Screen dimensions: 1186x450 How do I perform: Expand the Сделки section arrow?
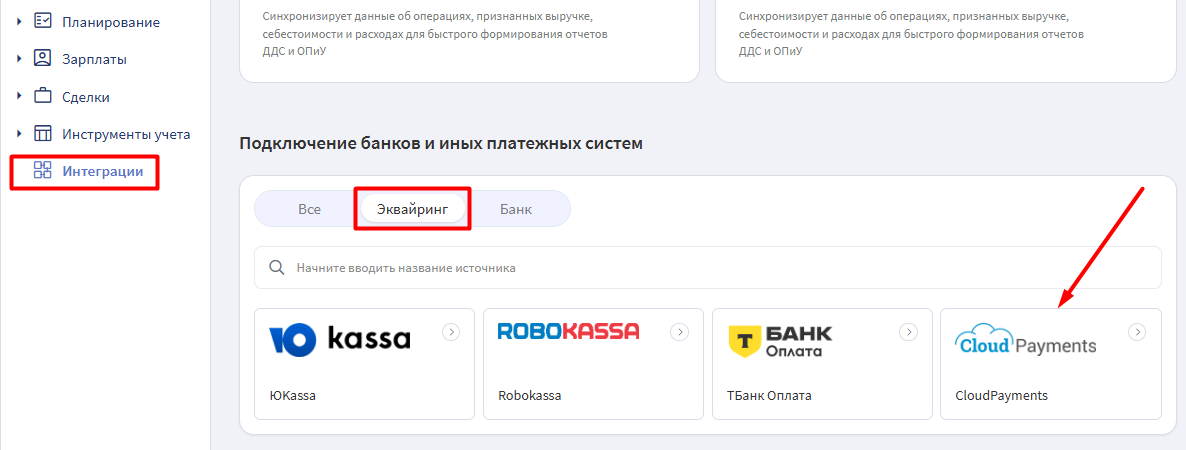19,97
